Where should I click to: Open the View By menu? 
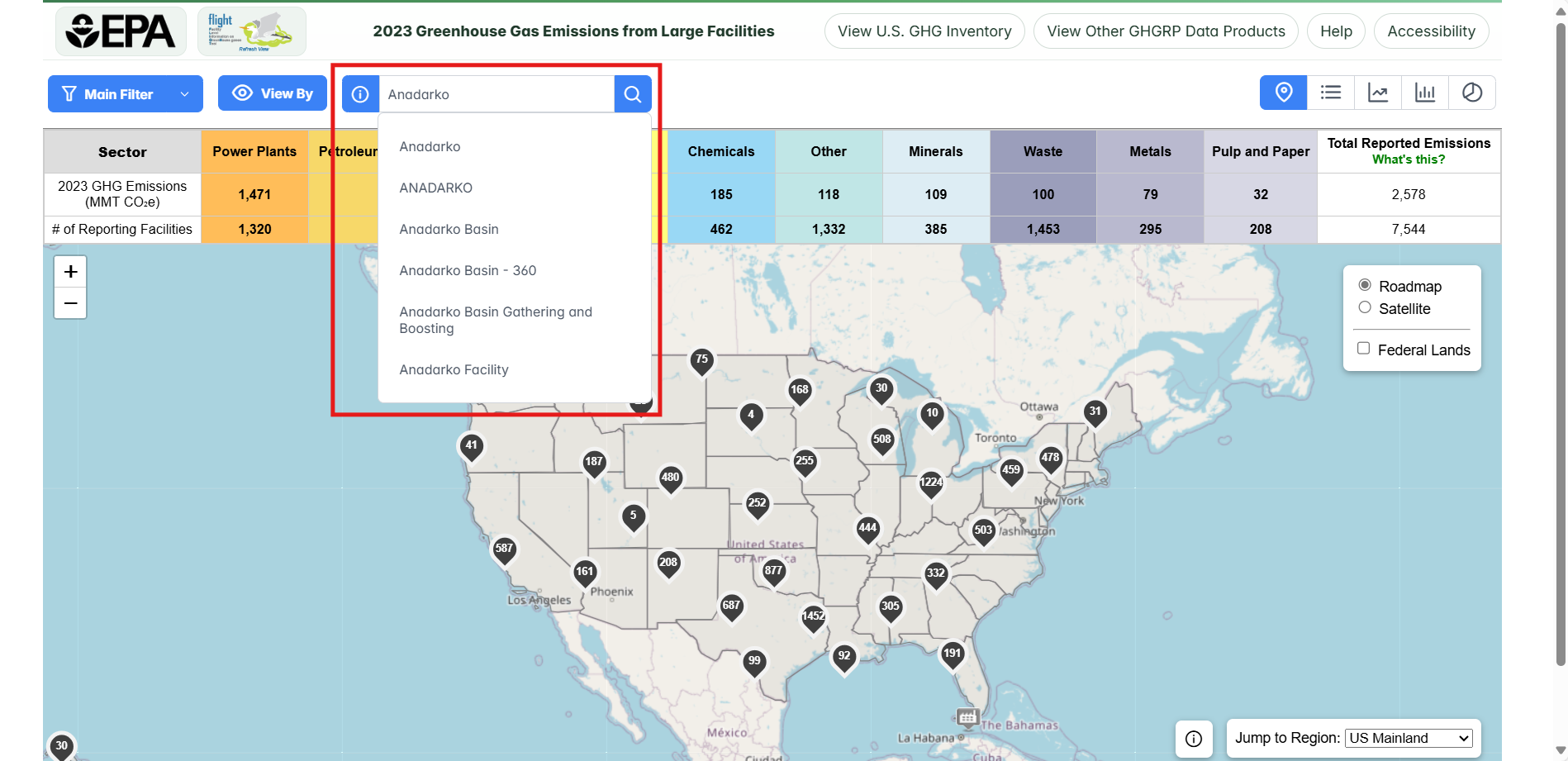pos(273,93)
